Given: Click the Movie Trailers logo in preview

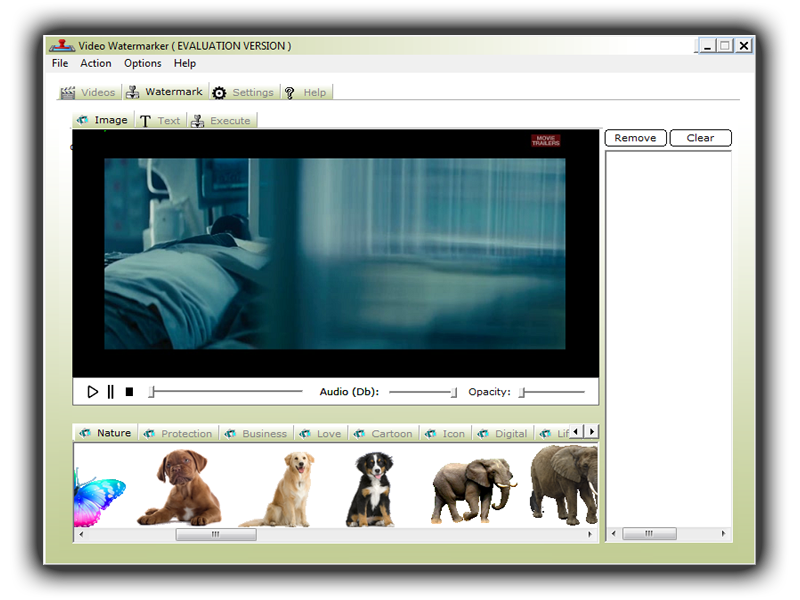Looking at the screenshot, I should [x=545, y=141].
